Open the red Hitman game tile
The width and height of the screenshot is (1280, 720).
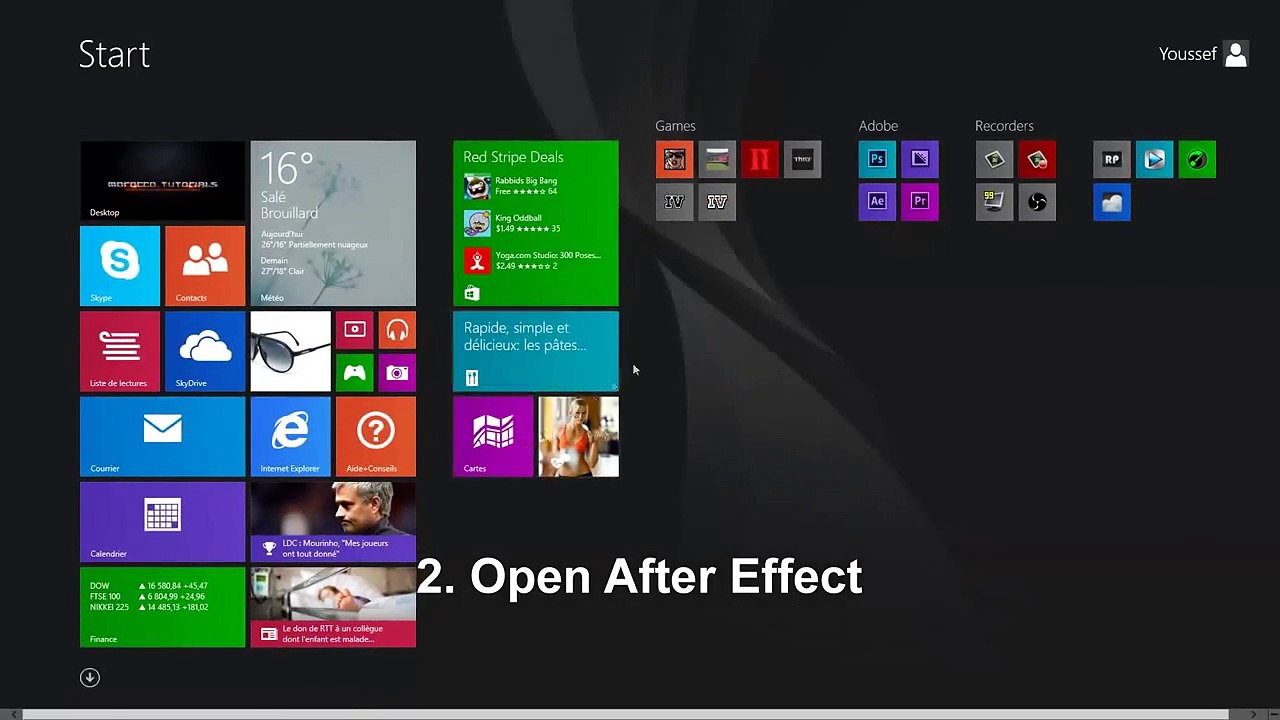(x=760, y=159)
